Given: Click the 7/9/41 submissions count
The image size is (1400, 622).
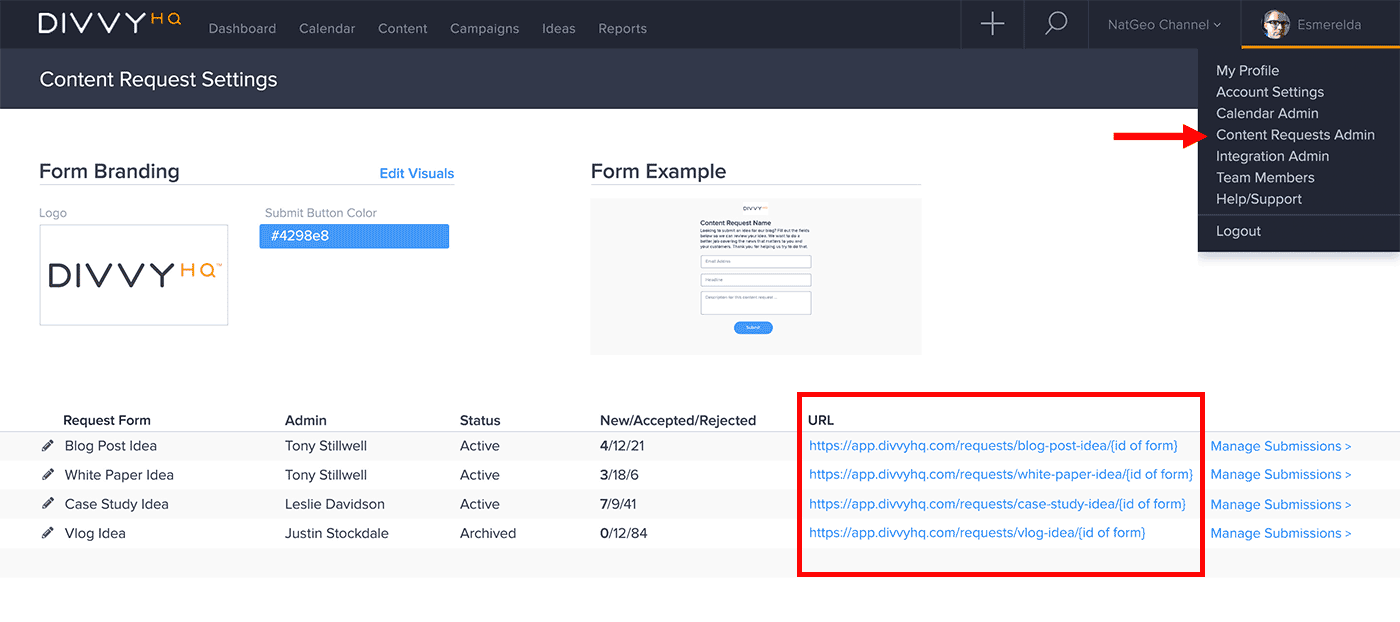Looking at the screenshot, I should (x=620, y=504).
